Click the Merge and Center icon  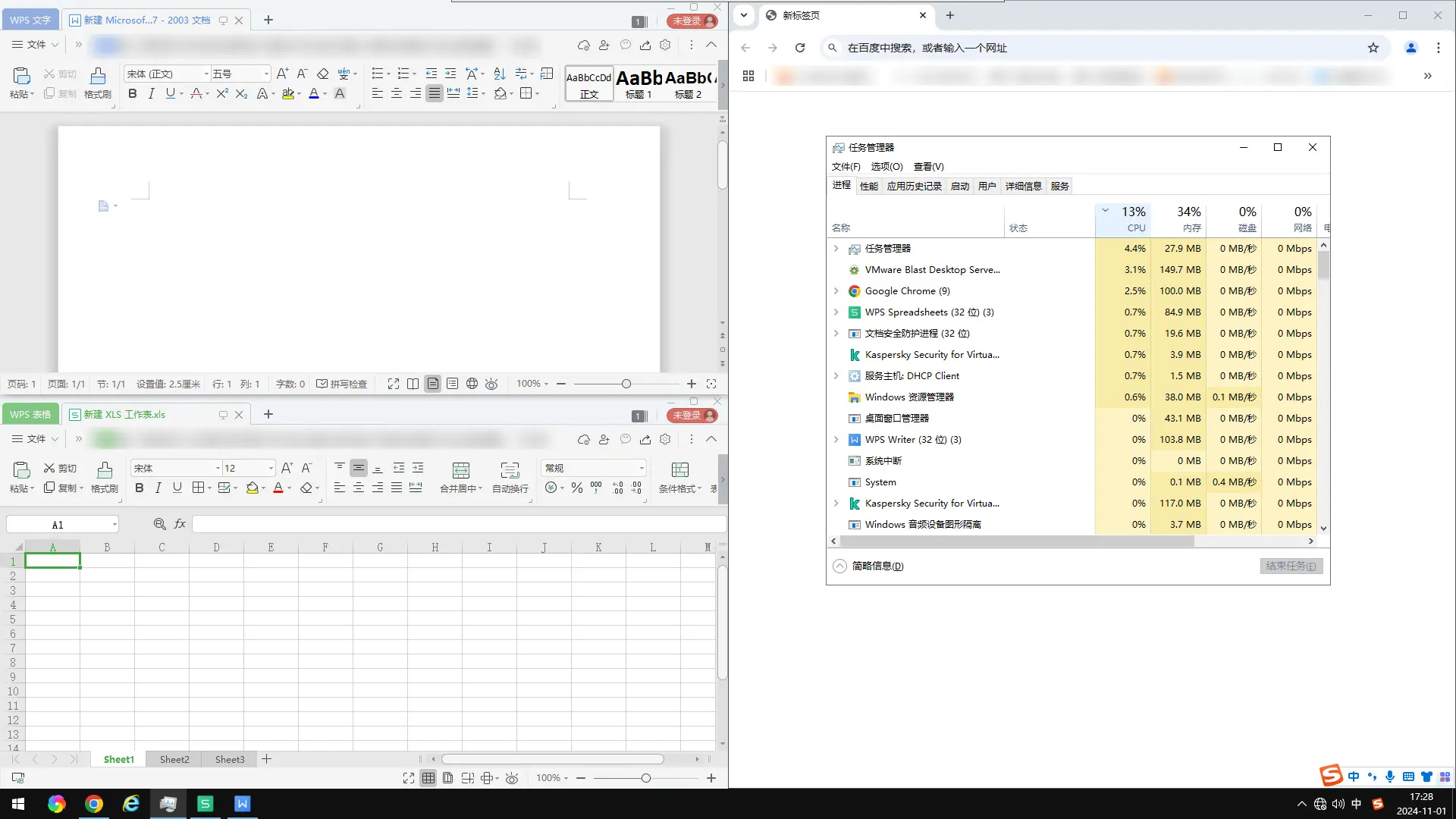pos(460,471)
